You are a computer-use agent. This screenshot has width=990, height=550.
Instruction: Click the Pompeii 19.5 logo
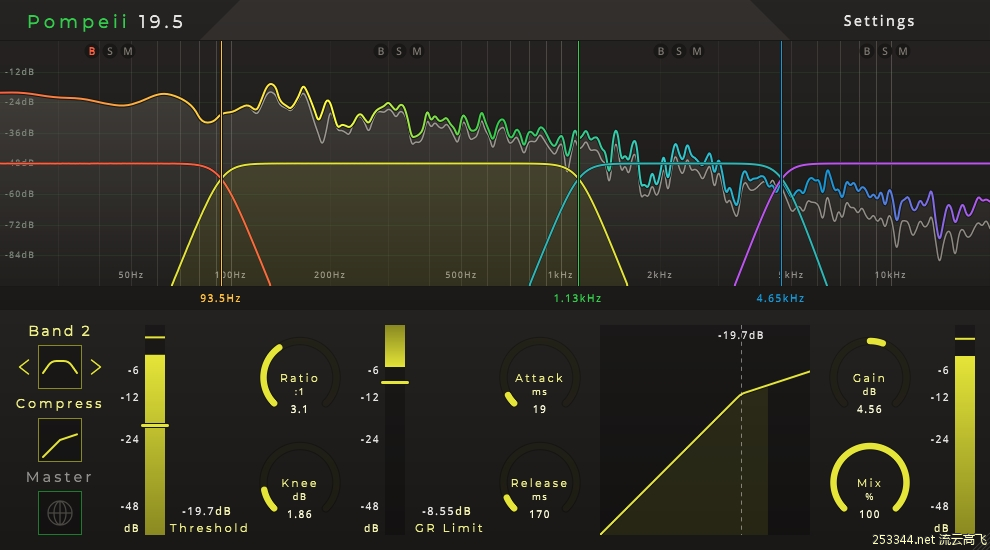click(105, 21)
